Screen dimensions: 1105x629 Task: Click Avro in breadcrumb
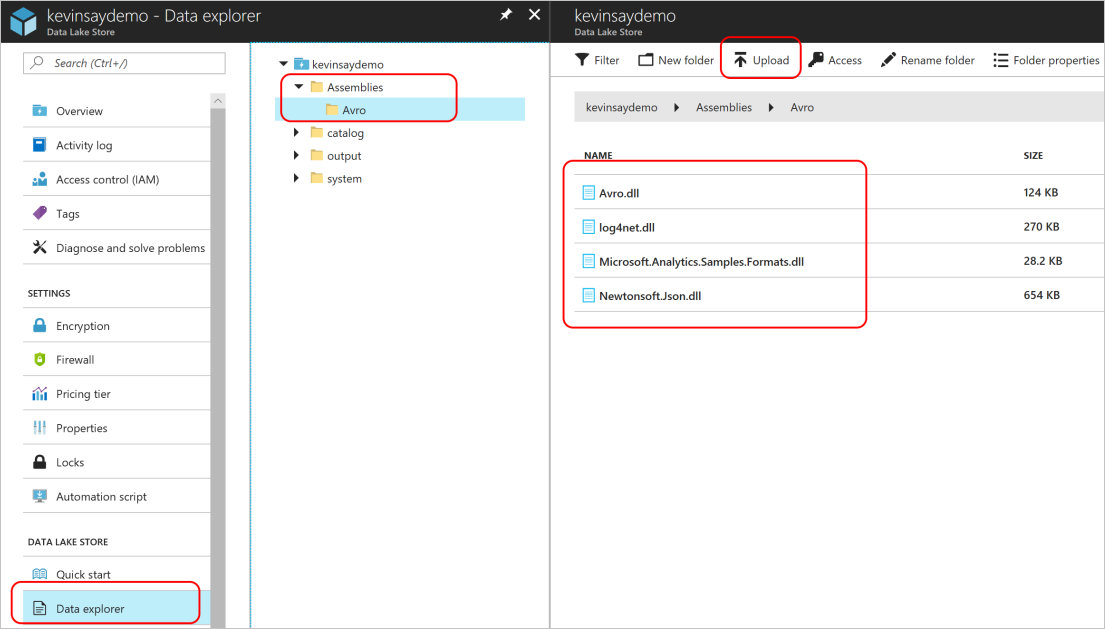tap(802, 107)
